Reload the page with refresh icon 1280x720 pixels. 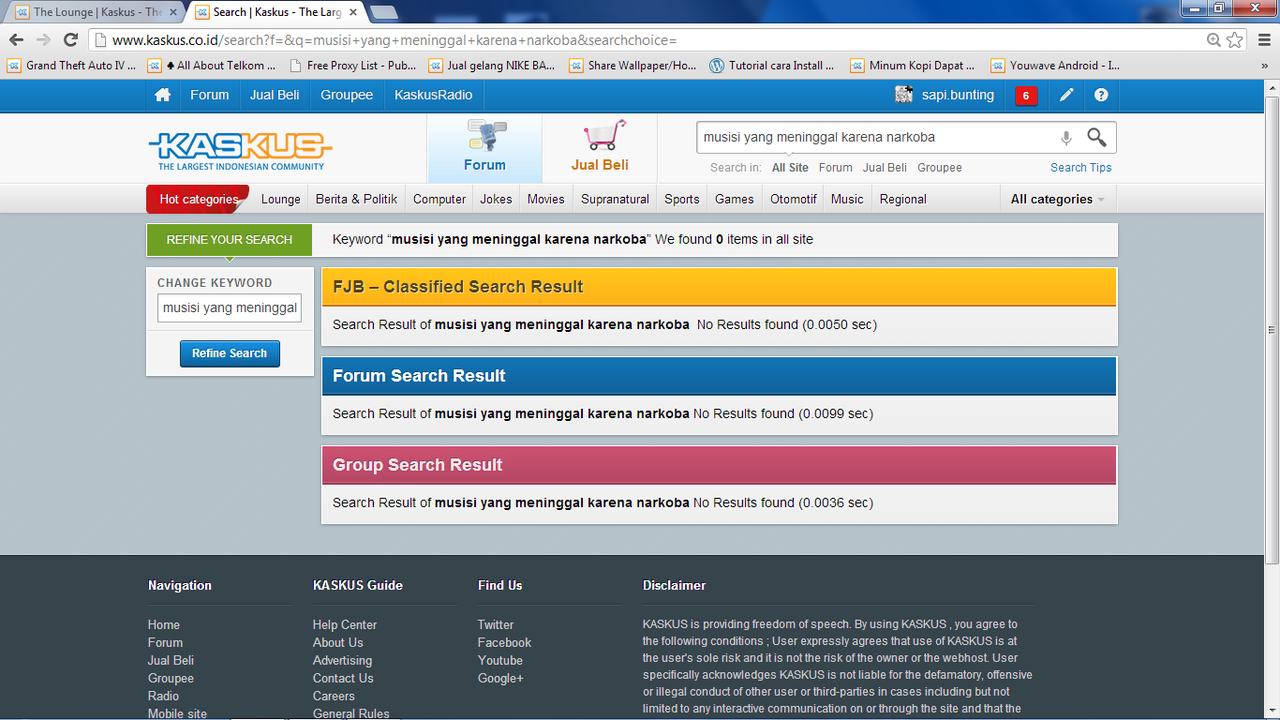pyautogui.click(x=70, y=40)
